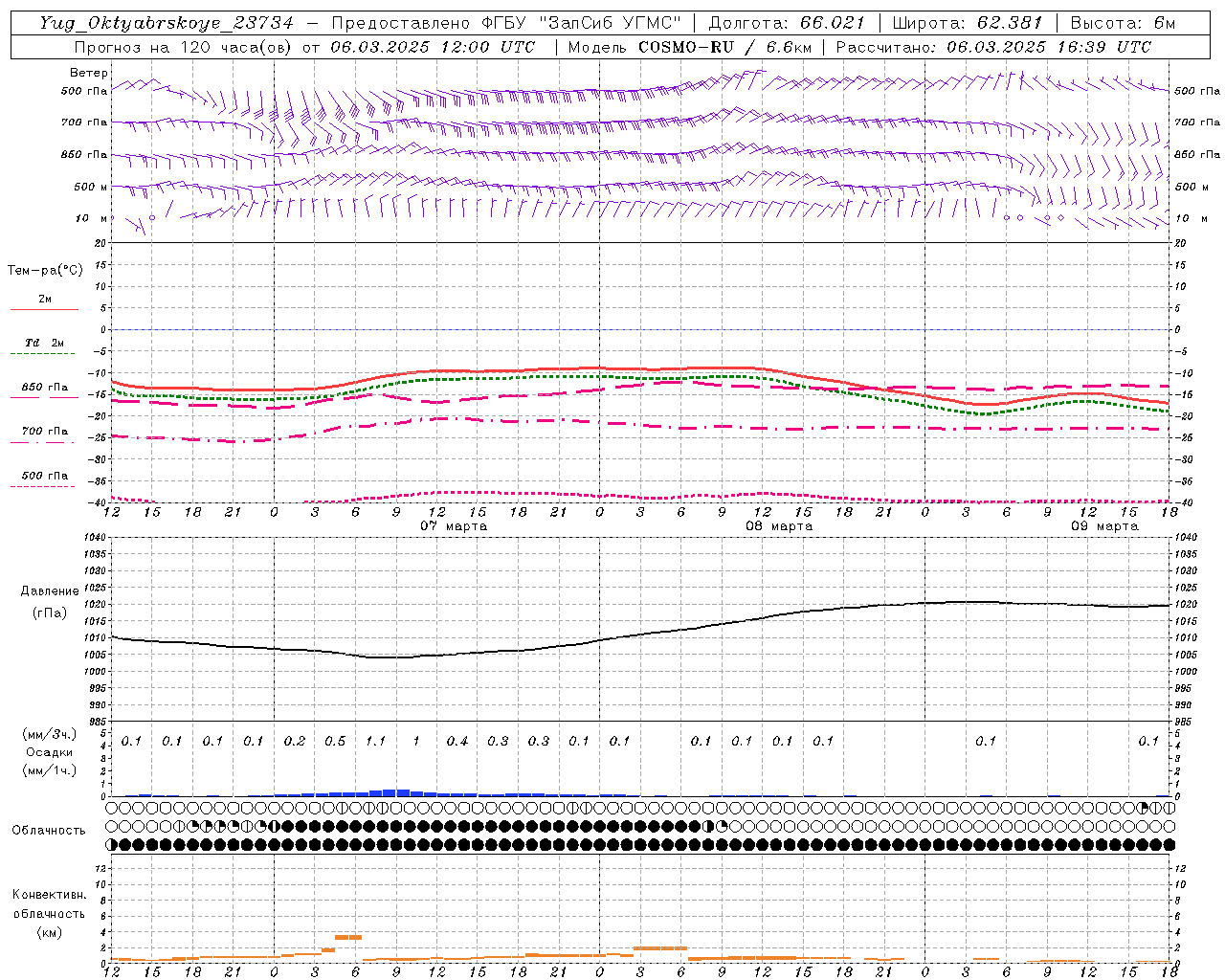Click the black pressure curve

[641, 633]
